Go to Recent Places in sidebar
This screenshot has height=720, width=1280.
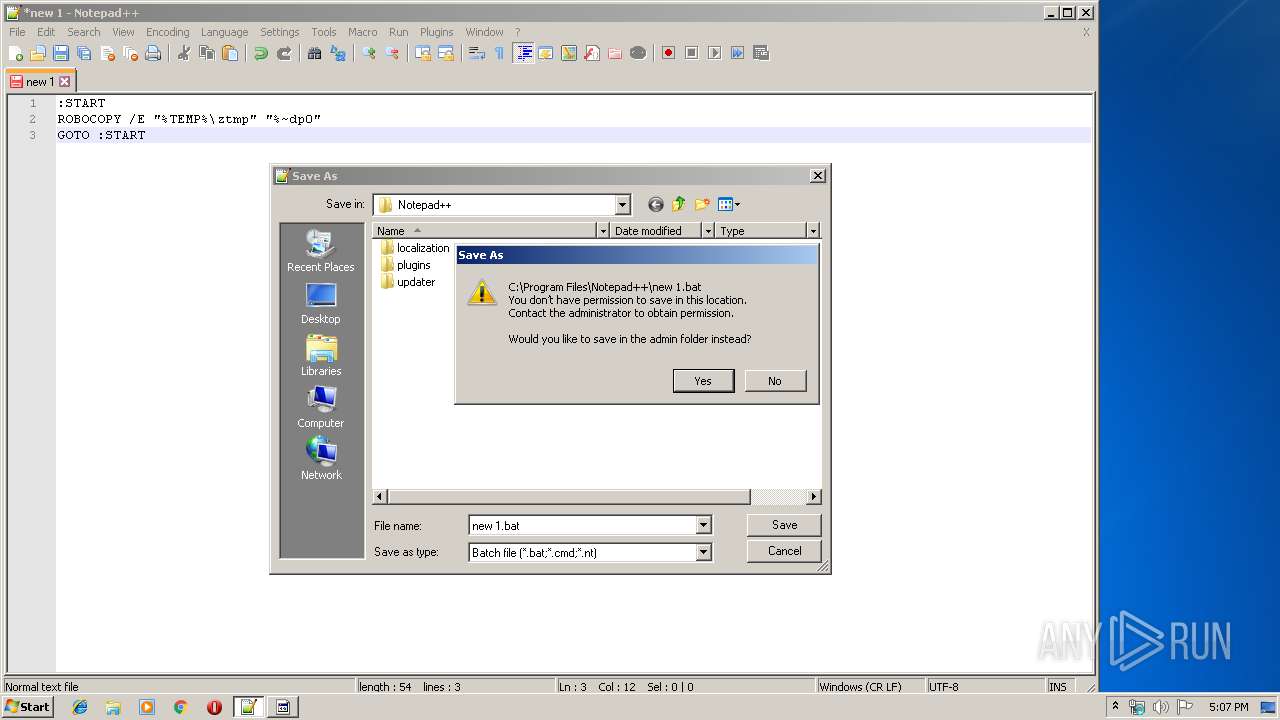[x=320, y=251]
